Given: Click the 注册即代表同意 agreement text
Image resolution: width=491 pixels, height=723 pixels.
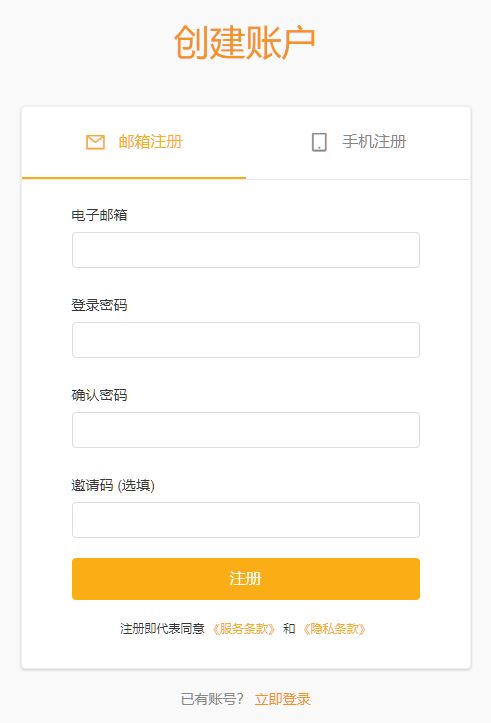Looking at the screenshot, I should click(162, 628).
